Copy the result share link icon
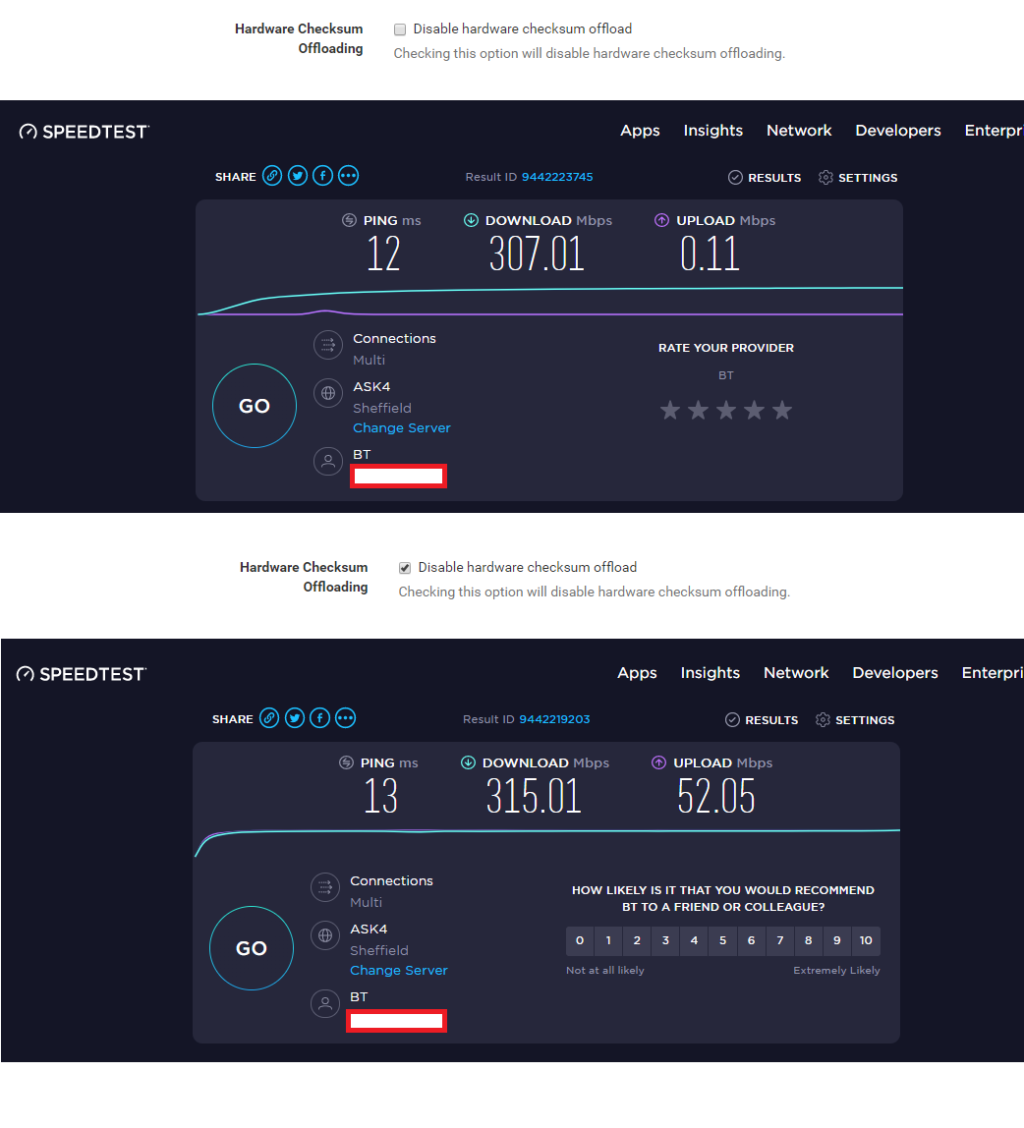The height and width of the screenshot is (1128, 1024). [272, 175]
